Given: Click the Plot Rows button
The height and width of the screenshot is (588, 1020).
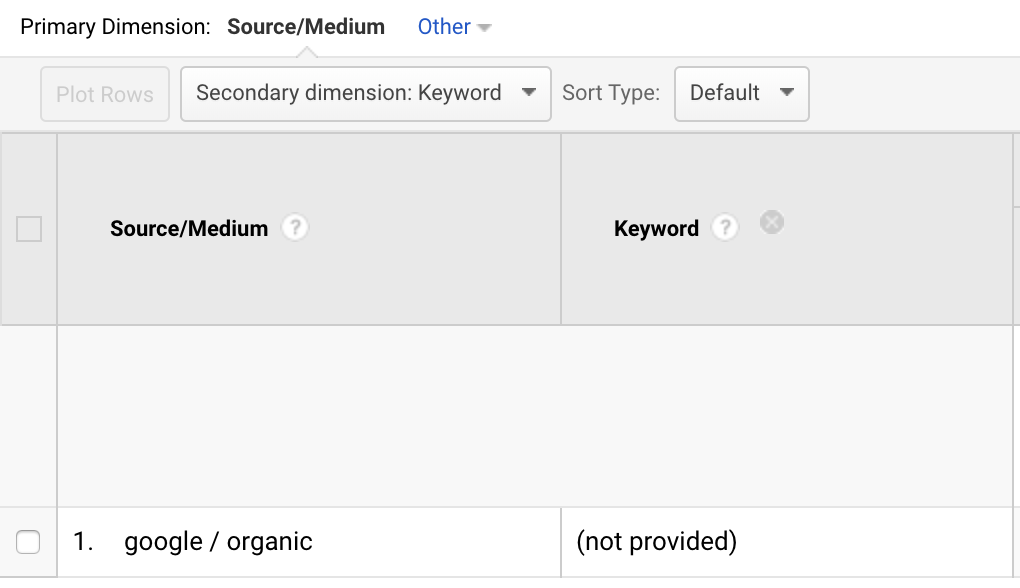Looking at the screenshot, I should click(105, 95).
